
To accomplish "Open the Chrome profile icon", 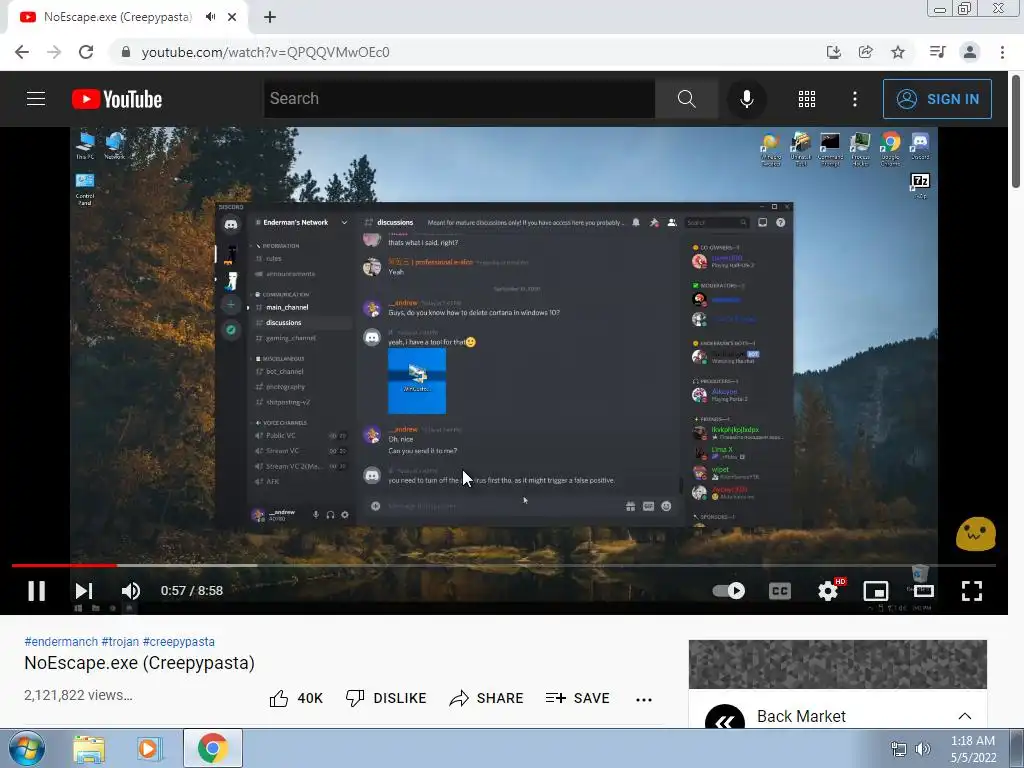I will 970,52.
